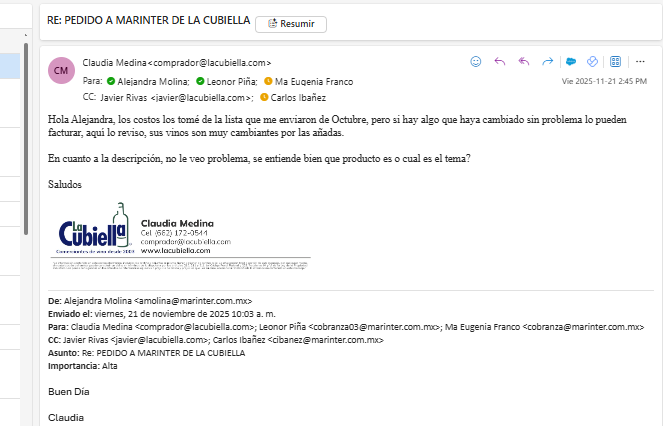The image size is (663, 426).
Task: Open the Apps grid icon
Action: pyautogui.click(x=616, y=62)
